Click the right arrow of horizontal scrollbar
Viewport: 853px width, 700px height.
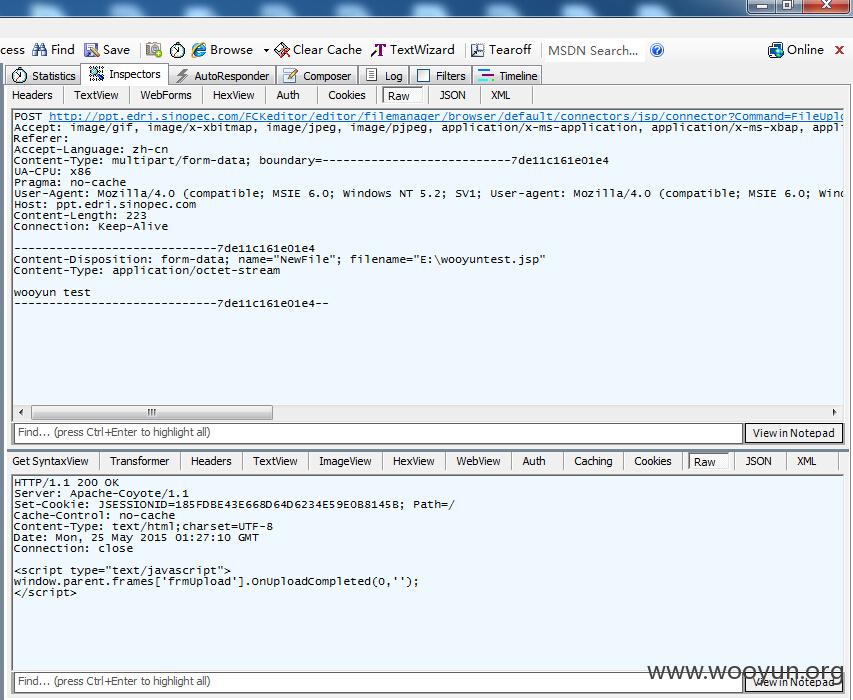tap(835, 412)
